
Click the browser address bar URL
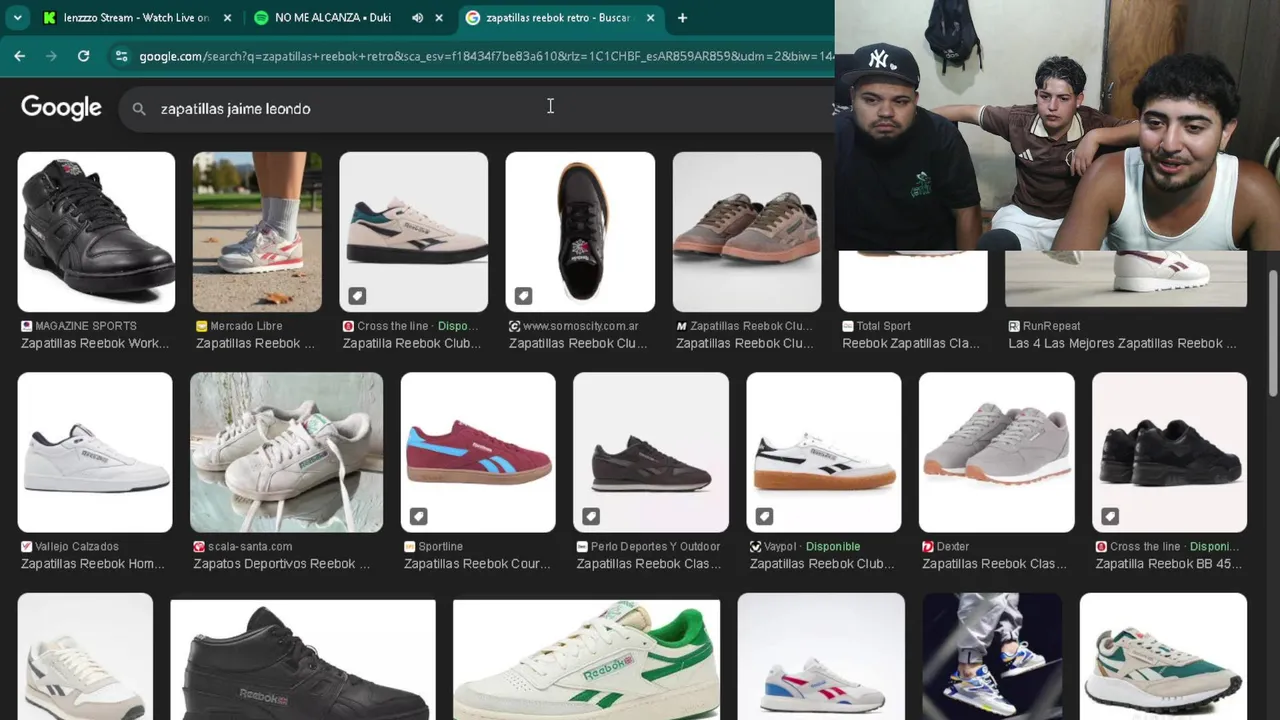(x=485, y=56)
